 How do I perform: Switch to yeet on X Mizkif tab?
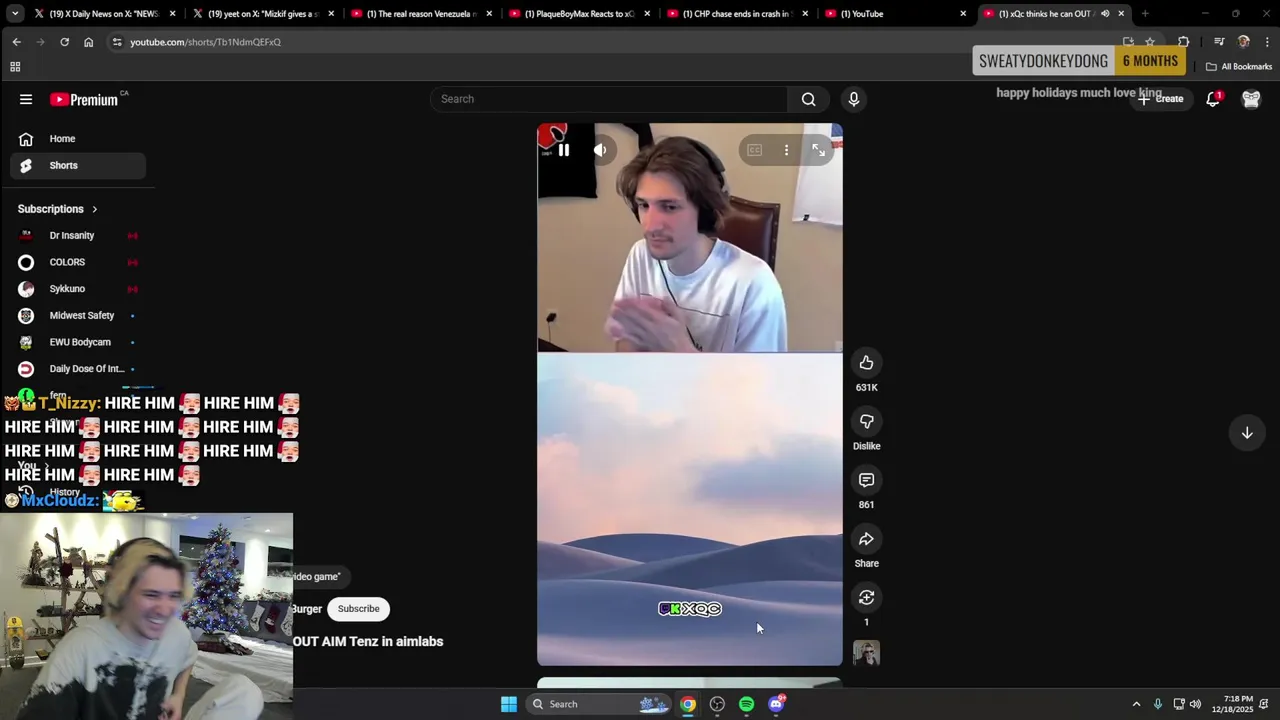(263, 14)
